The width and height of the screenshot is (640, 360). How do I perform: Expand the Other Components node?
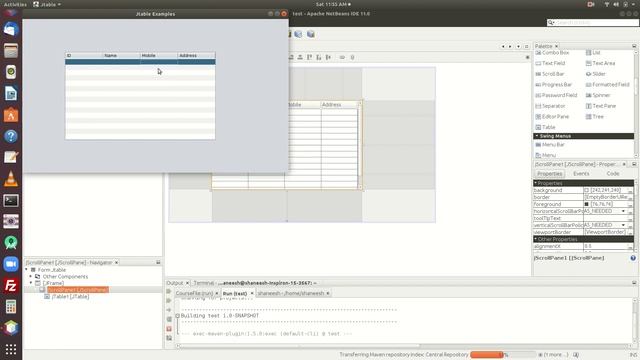[x=31, y=276]
